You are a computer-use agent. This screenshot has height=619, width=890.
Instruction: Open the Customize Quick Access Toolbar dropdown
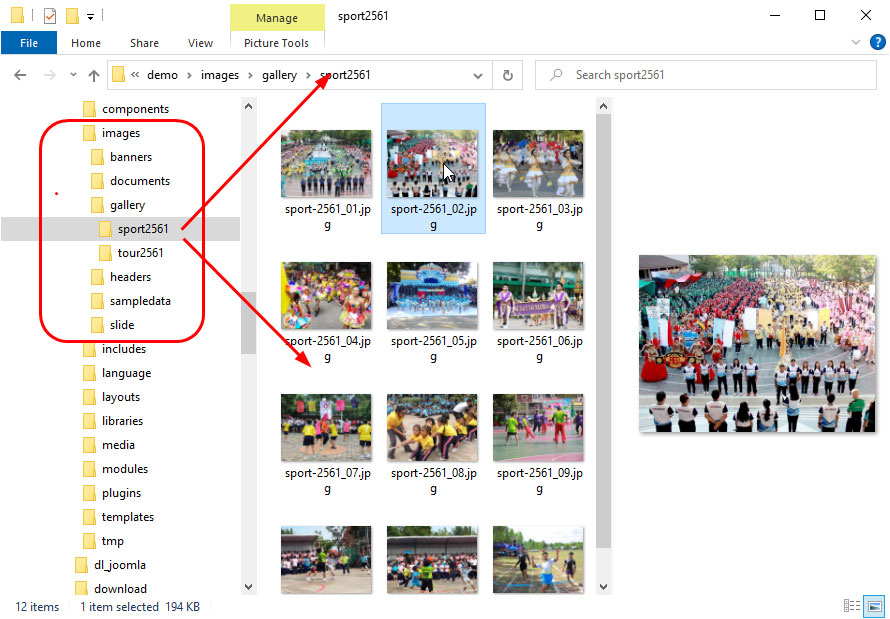tap(90, 17)
